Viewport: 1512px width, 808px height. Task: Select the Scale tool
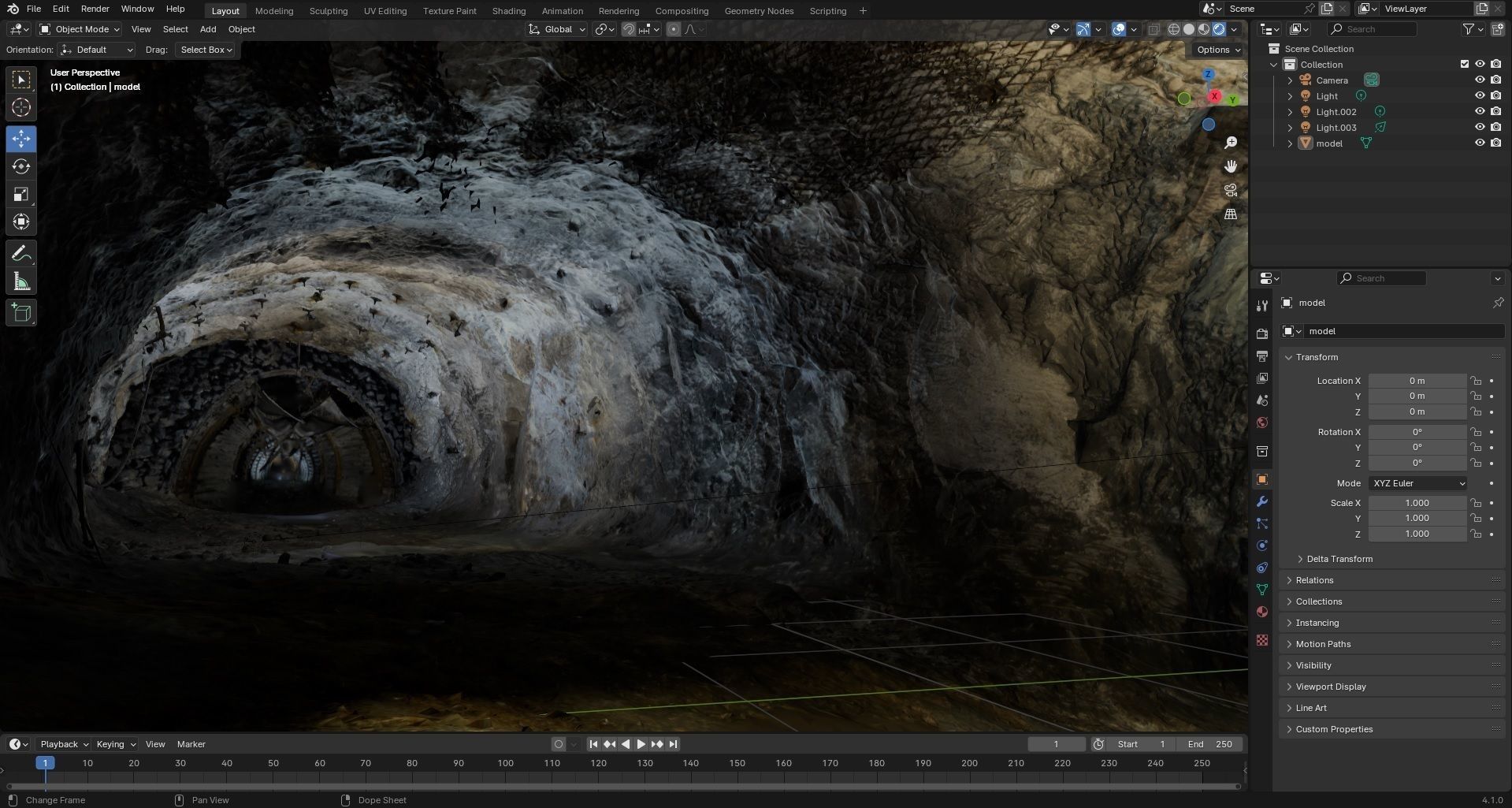click(x=21, y=194)
